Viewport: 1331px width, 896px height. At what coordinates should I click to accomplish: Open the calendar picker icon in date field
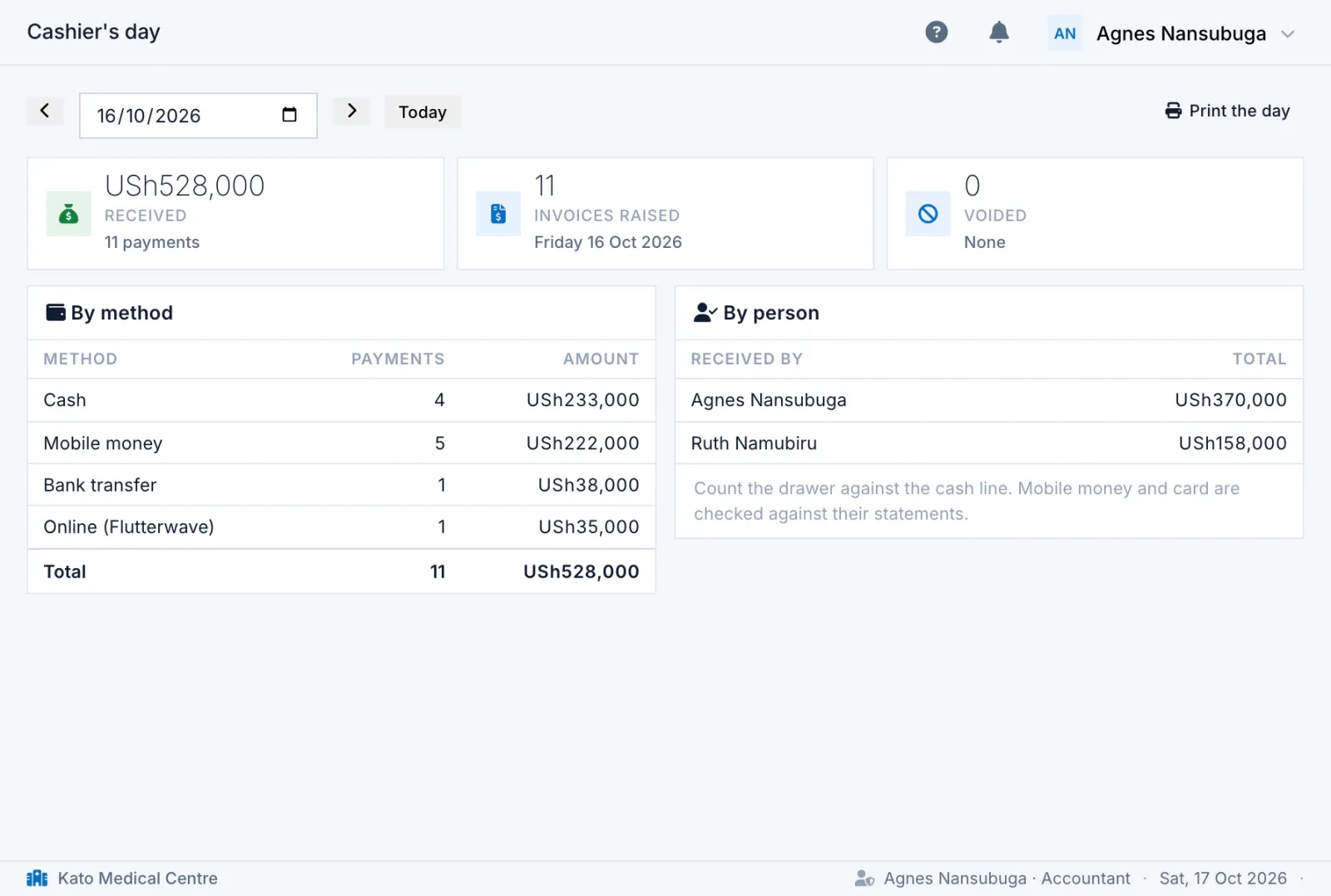click(289, 115)
